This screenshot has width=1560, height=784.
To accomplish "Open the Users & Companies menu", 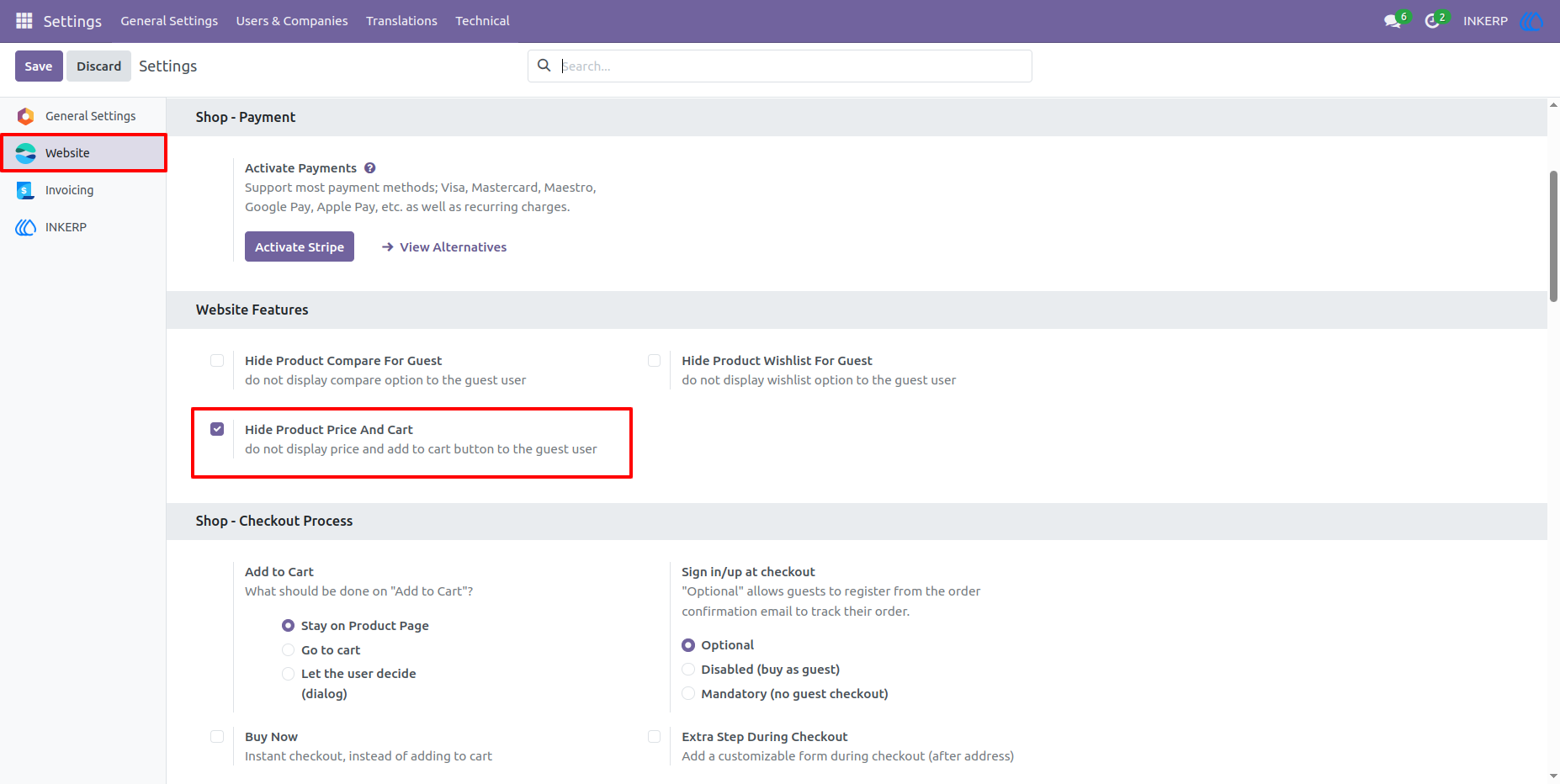I will click(x=292, y=21).
